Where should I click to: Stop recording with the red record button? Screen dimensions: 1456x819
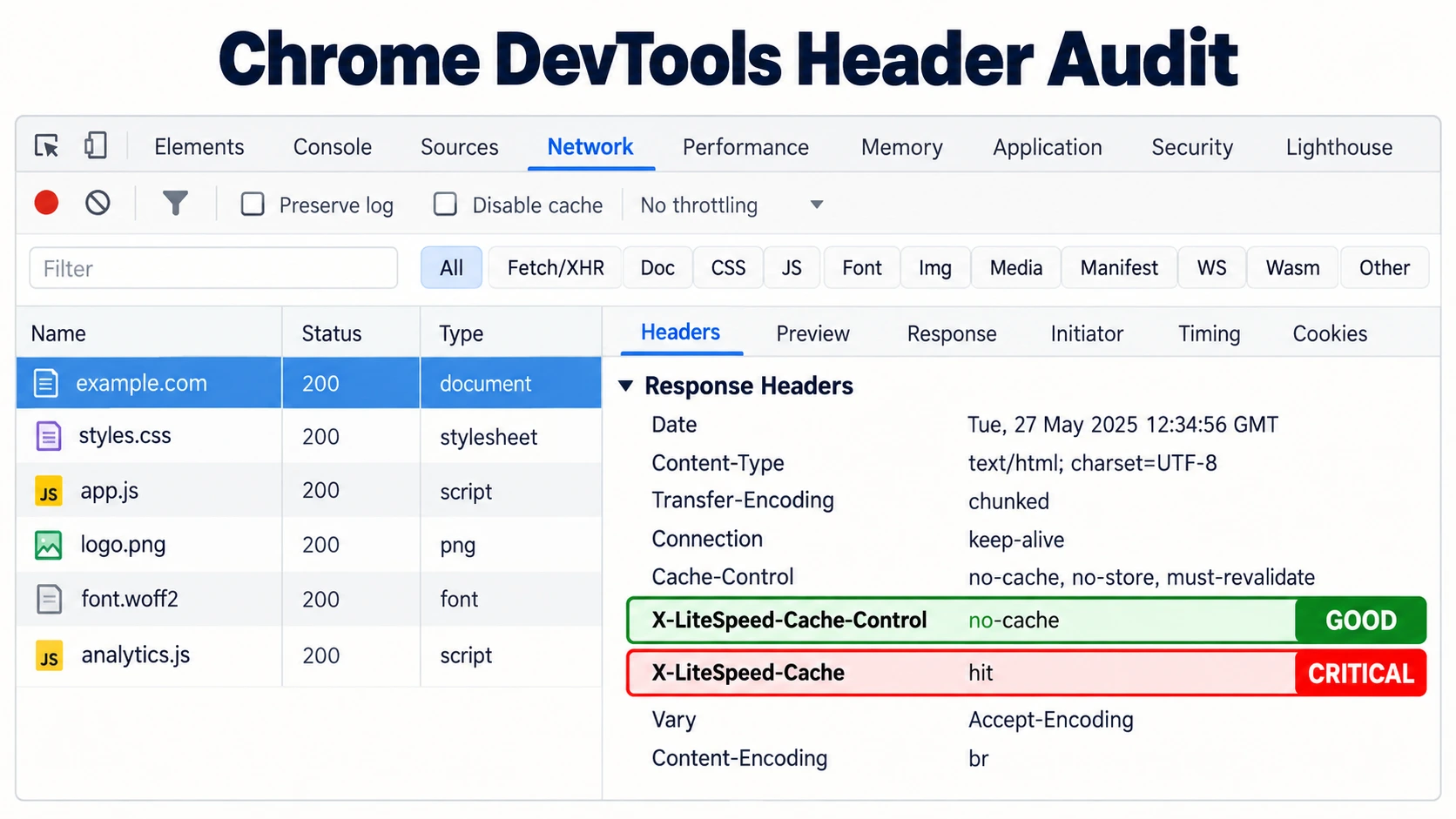click(46, 204)
